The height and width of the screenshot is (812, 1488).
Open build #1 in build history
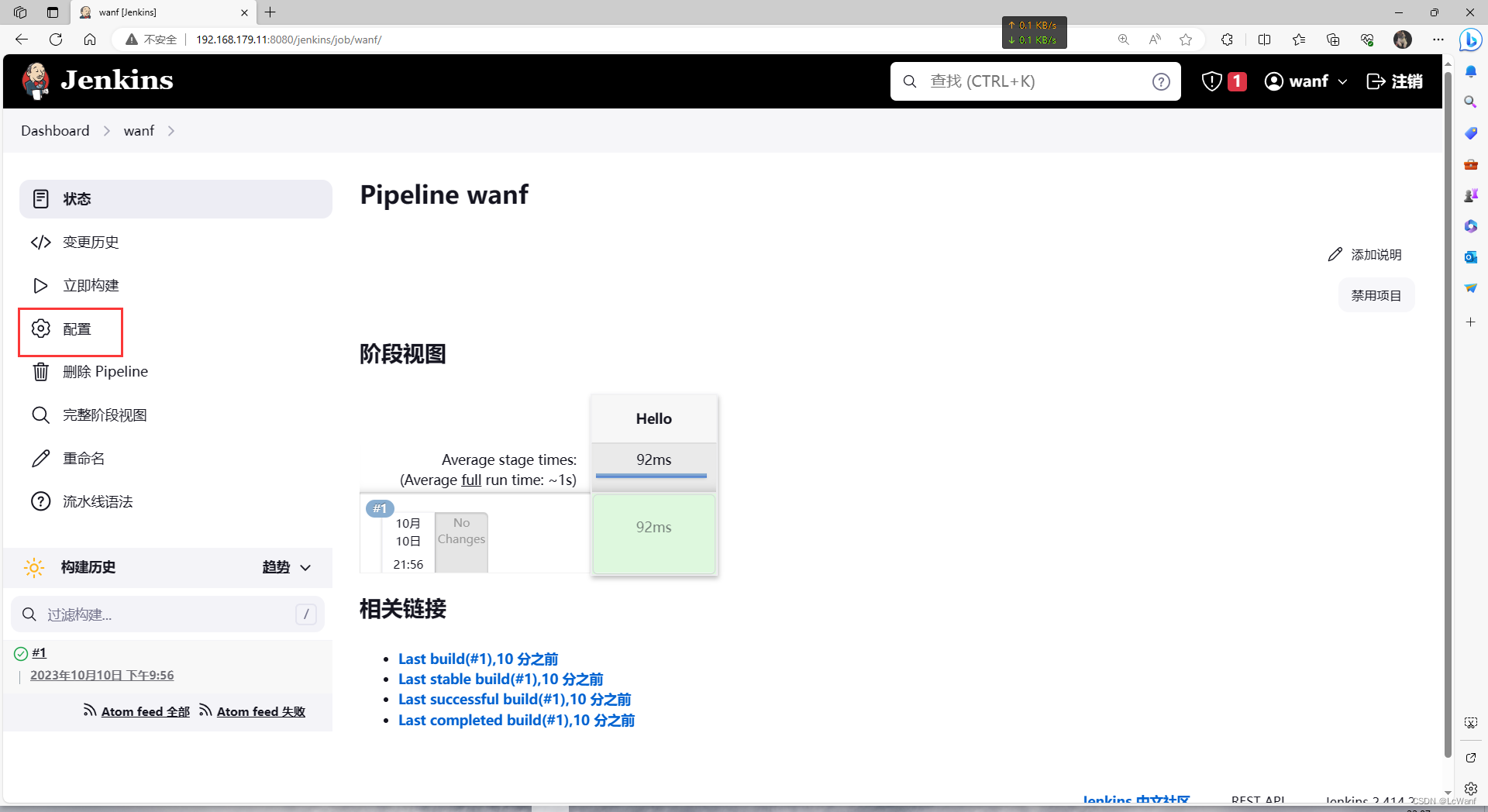[x=39, y=653]
